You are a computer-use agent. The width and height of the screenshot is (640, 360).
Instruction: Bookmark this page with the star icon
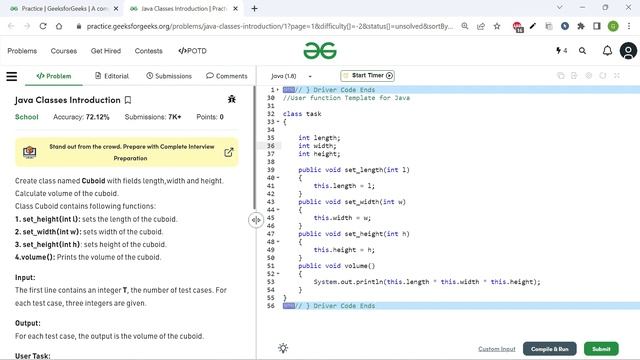point(497,26)
